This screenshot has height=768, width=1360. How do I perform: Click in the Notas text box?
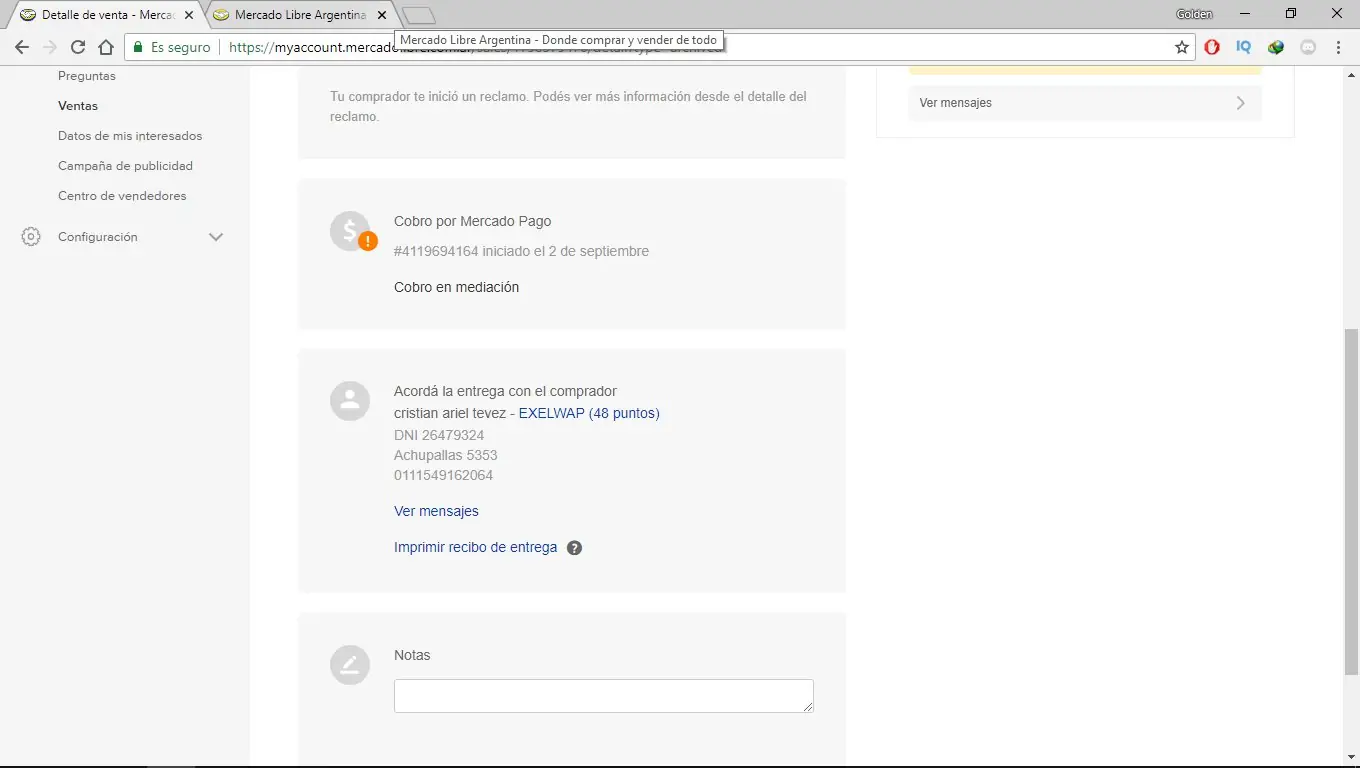tap(604, 696)
